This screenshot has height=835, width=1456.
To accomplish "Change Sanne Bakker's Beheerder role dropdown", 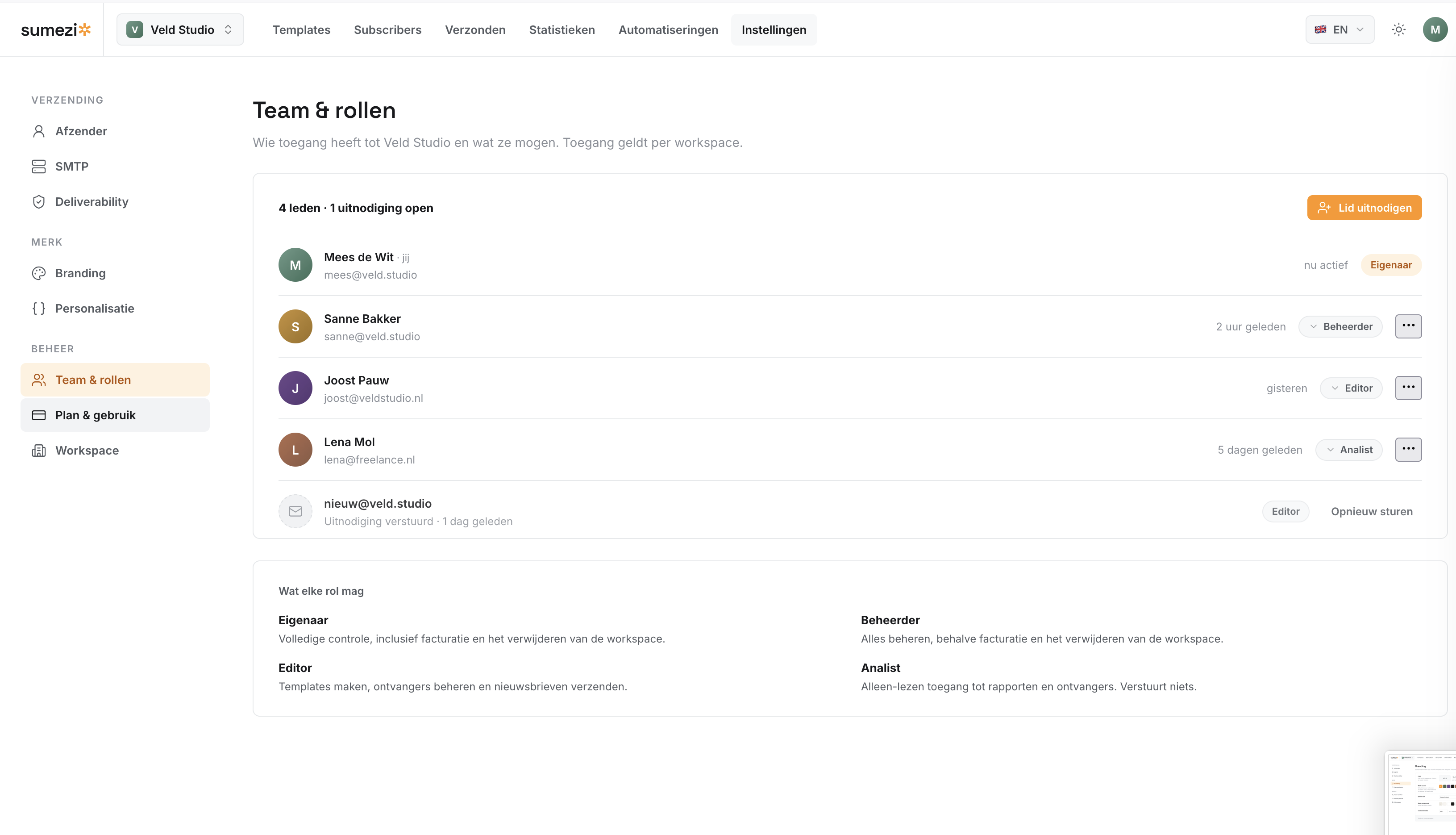I will click(1340, 326).
